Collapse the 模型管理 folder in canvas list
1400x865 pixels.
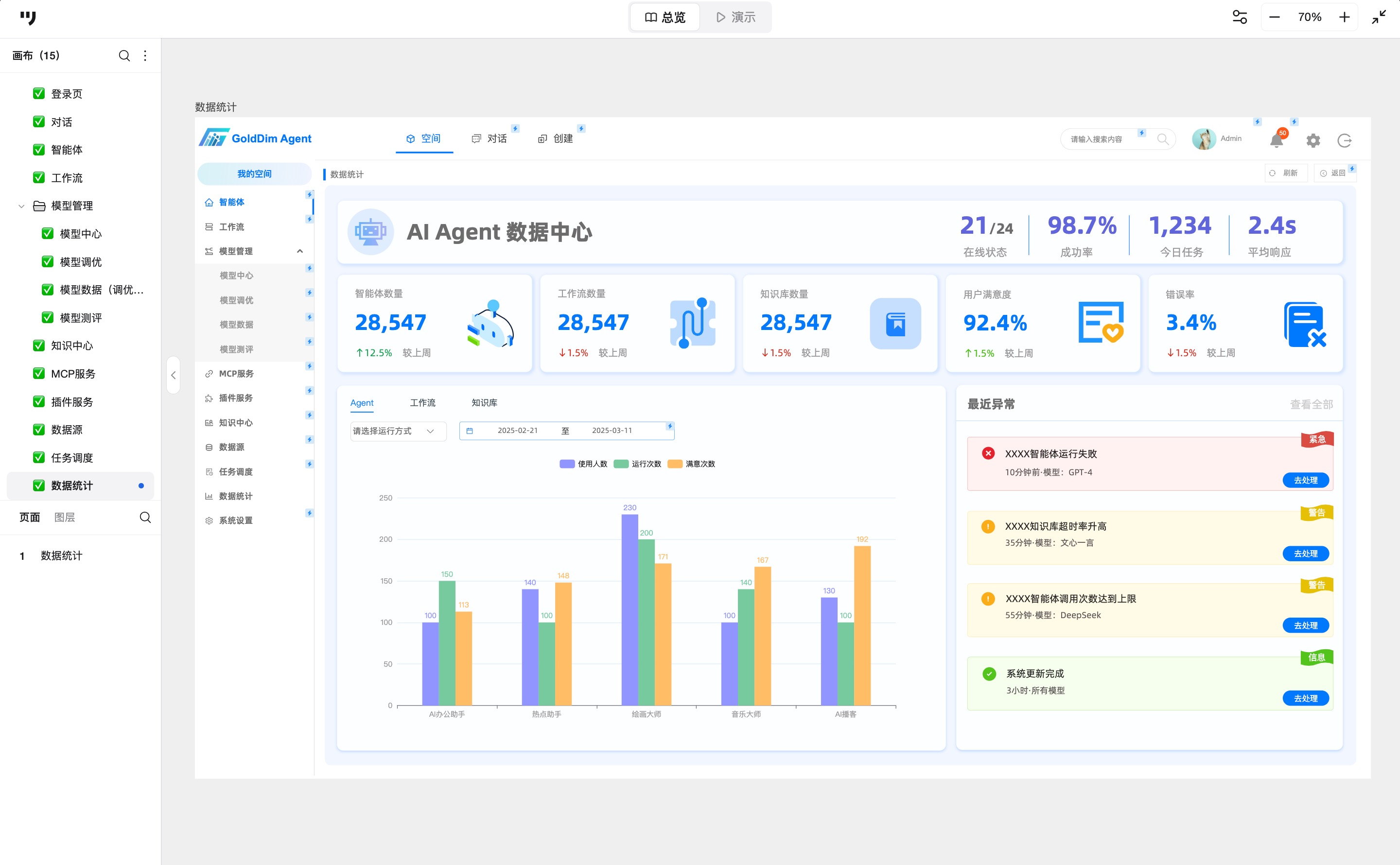[x=22, y=206]
